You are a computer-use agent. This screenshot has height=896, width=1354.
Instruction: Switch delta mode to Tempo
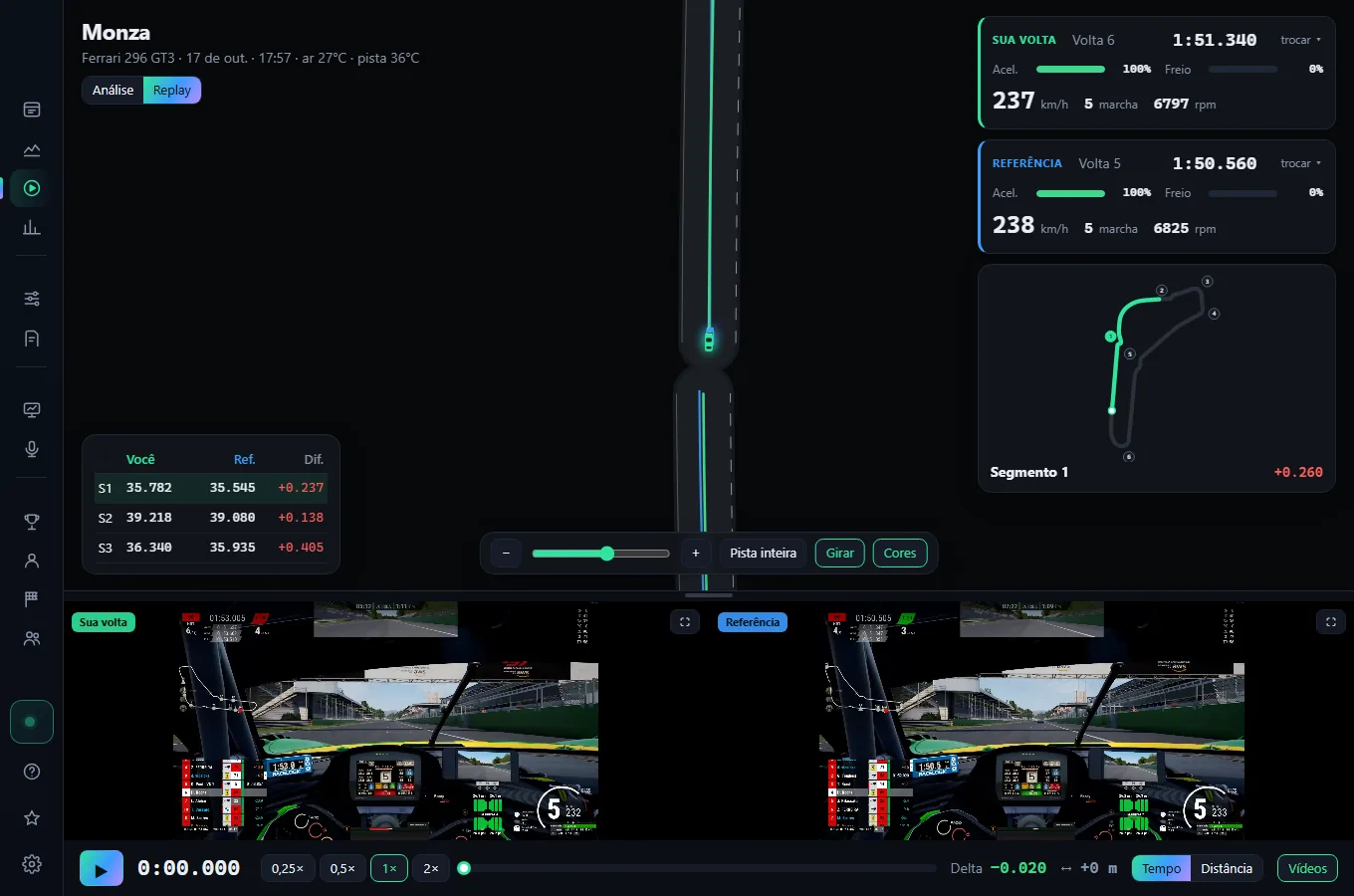(1161, 868)
